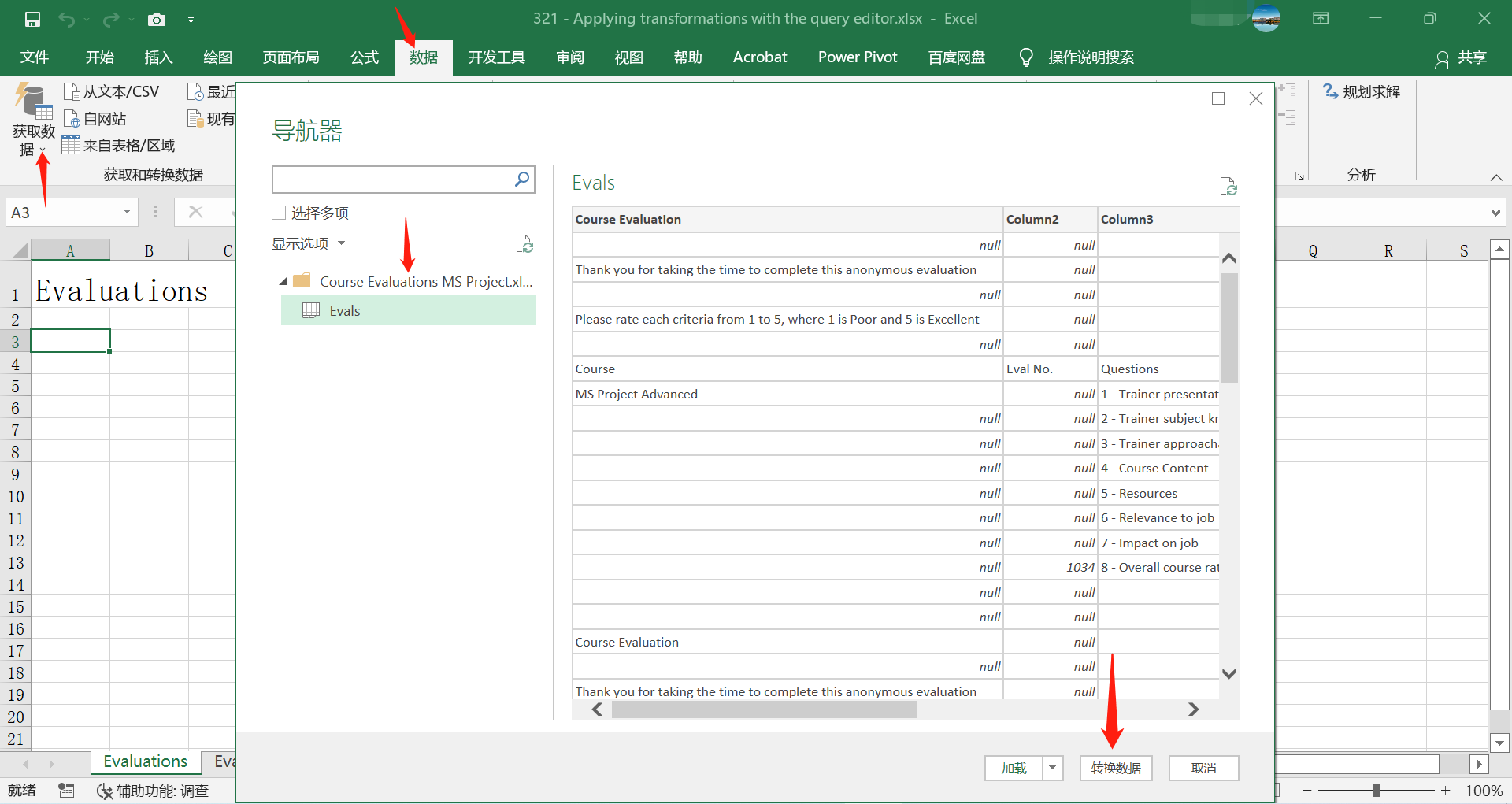Refresh the Evals preview pane
1512x804 pixels.
click(1228, 186)
